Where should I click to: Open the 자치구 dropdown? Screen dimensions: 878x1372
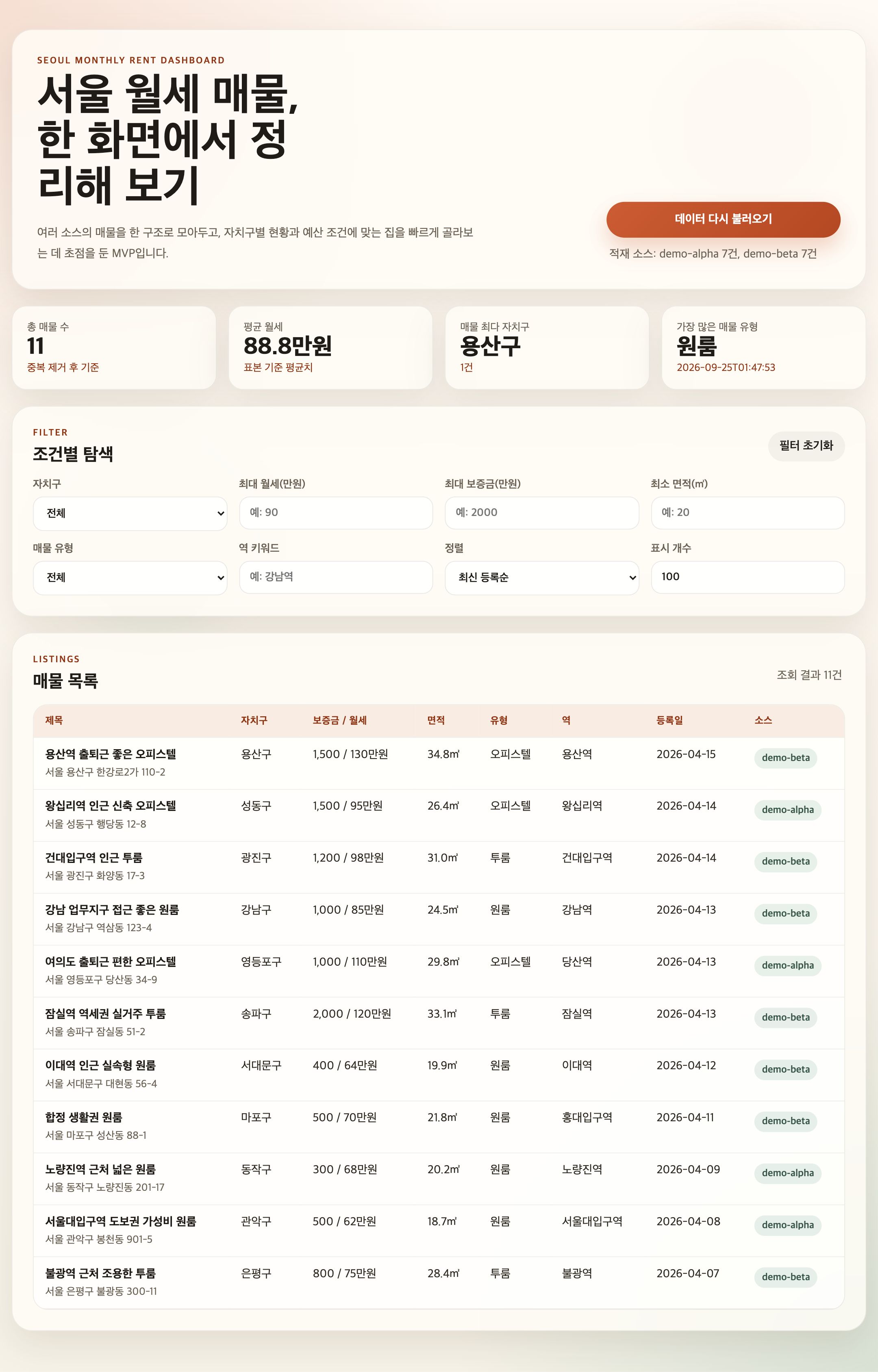pos(130,514)
